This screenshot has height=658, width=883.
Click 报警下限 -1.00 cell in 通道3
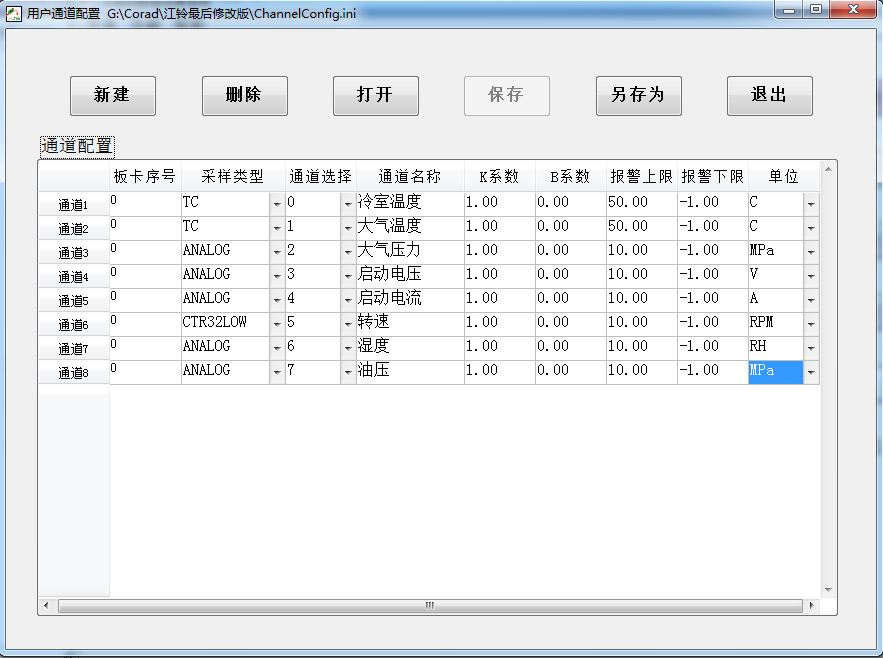tap(712, 252)
